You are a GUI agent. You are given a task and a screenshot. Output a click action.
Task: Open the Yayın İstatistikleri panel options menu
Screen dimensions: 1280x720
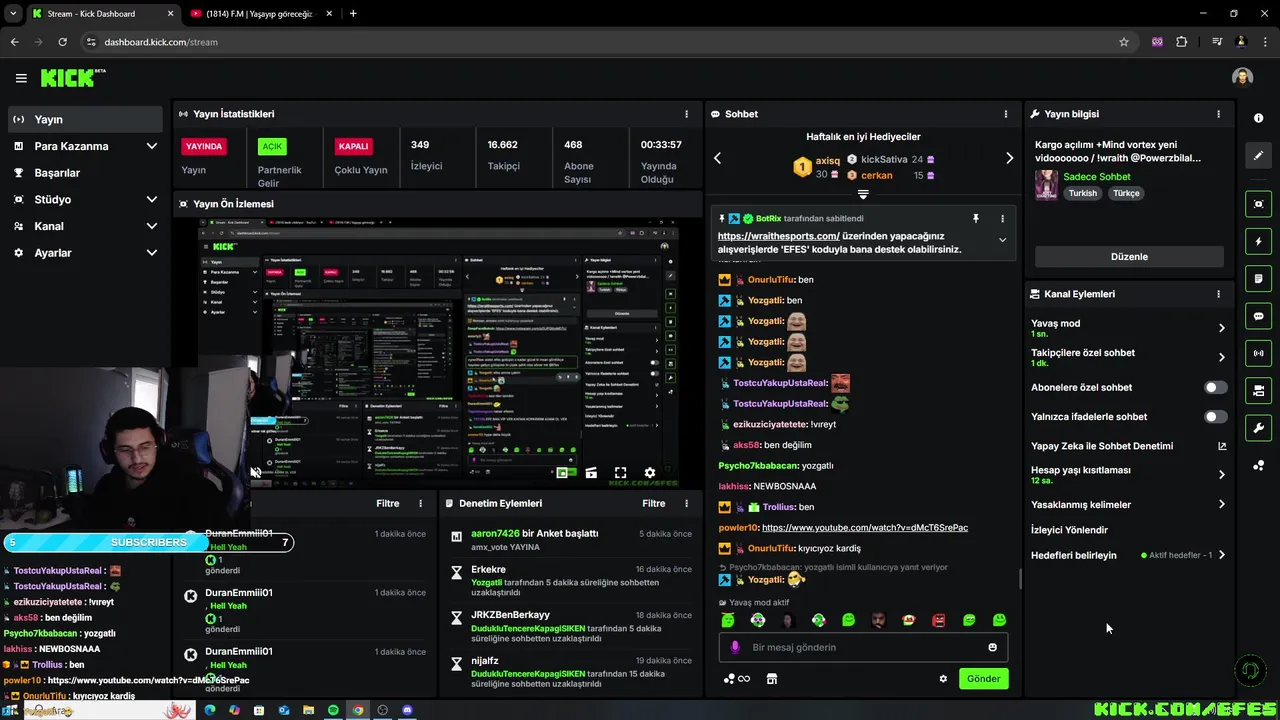click(686, 114)
